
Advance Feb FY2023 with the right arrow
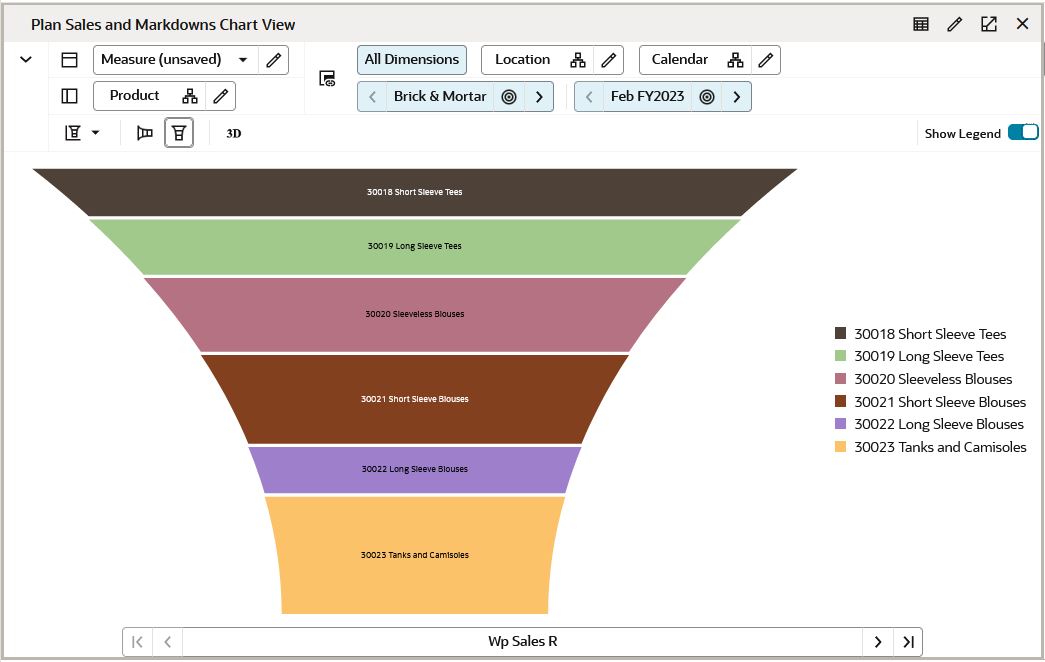737,96
